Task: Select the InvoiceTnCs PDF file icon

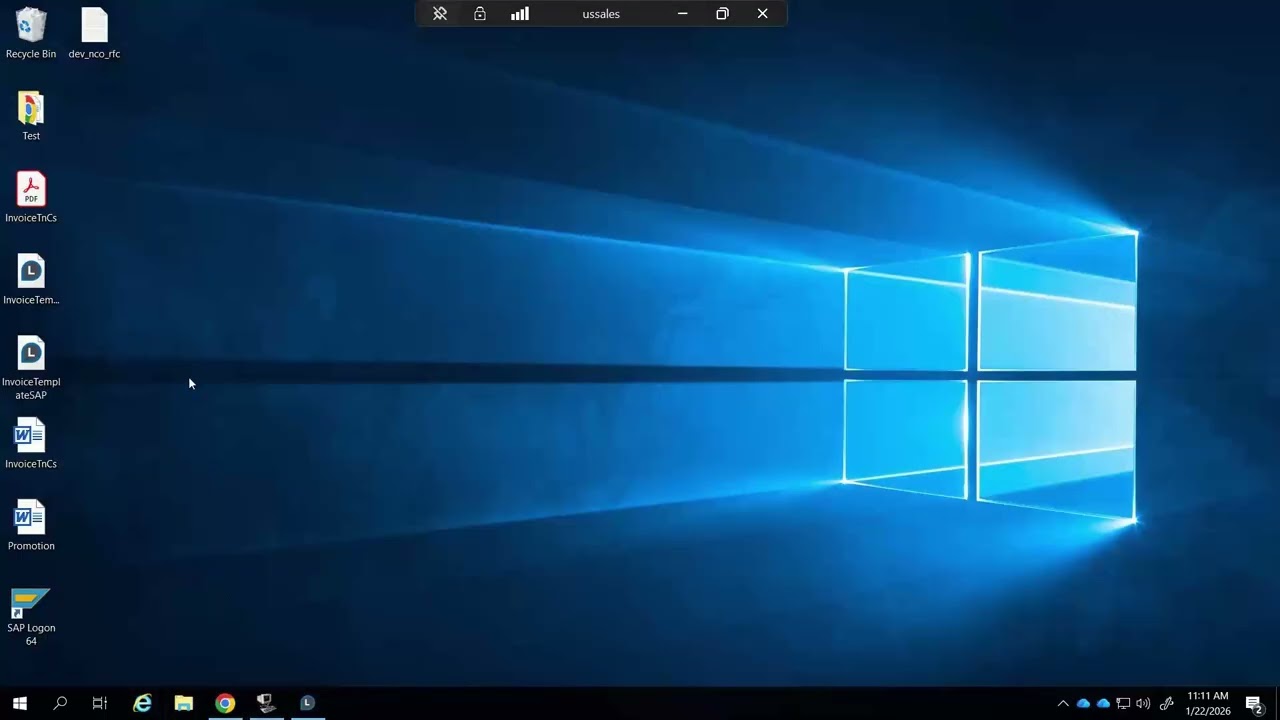Action: [31, 198]
